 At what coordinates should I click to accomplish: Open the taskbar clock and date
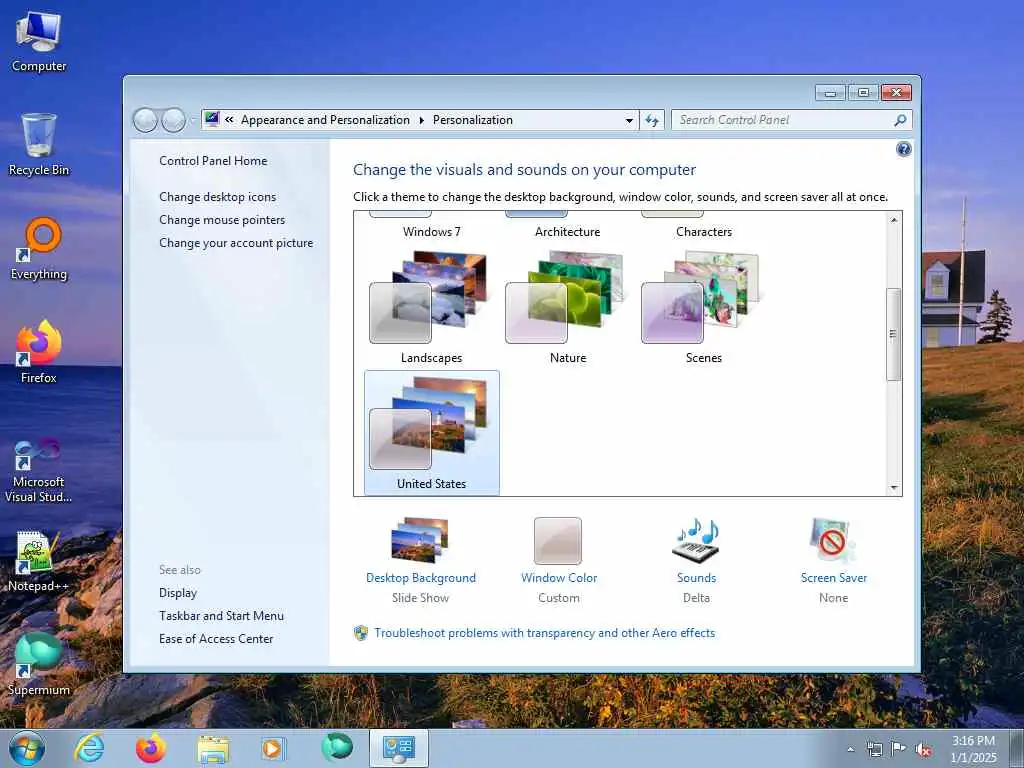973,749
